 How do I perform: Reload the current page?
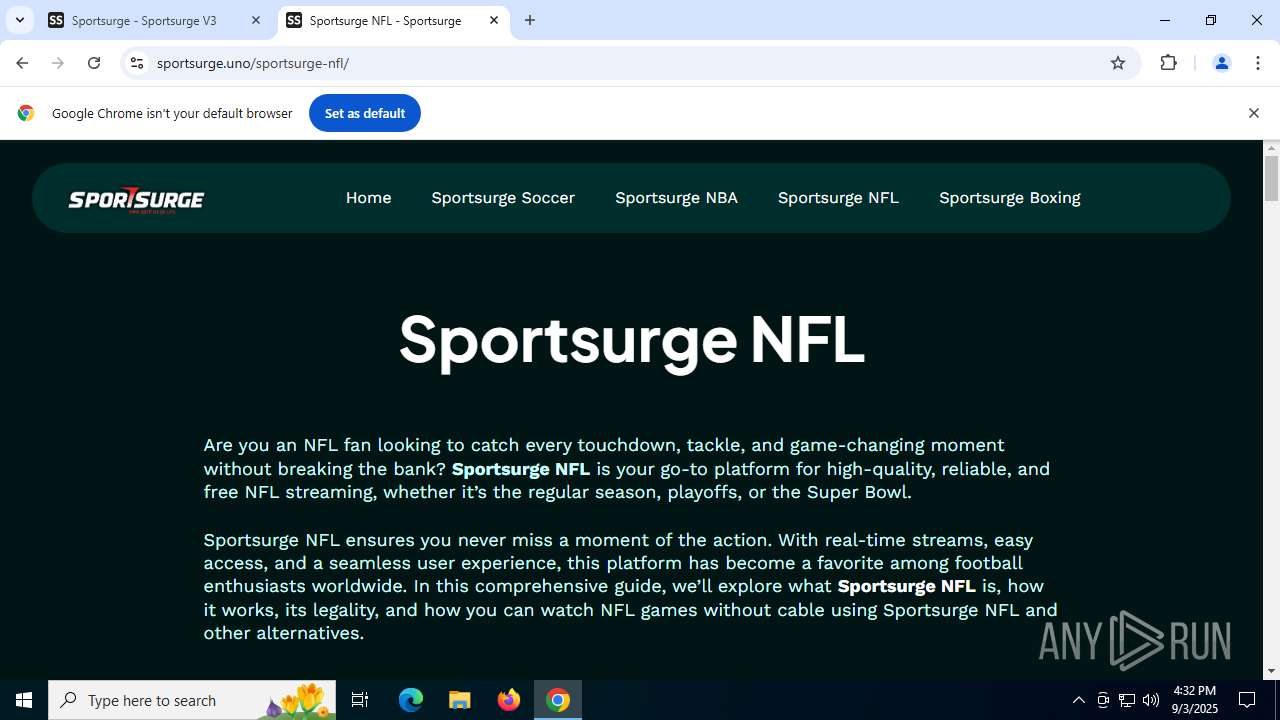coord(94,63)
